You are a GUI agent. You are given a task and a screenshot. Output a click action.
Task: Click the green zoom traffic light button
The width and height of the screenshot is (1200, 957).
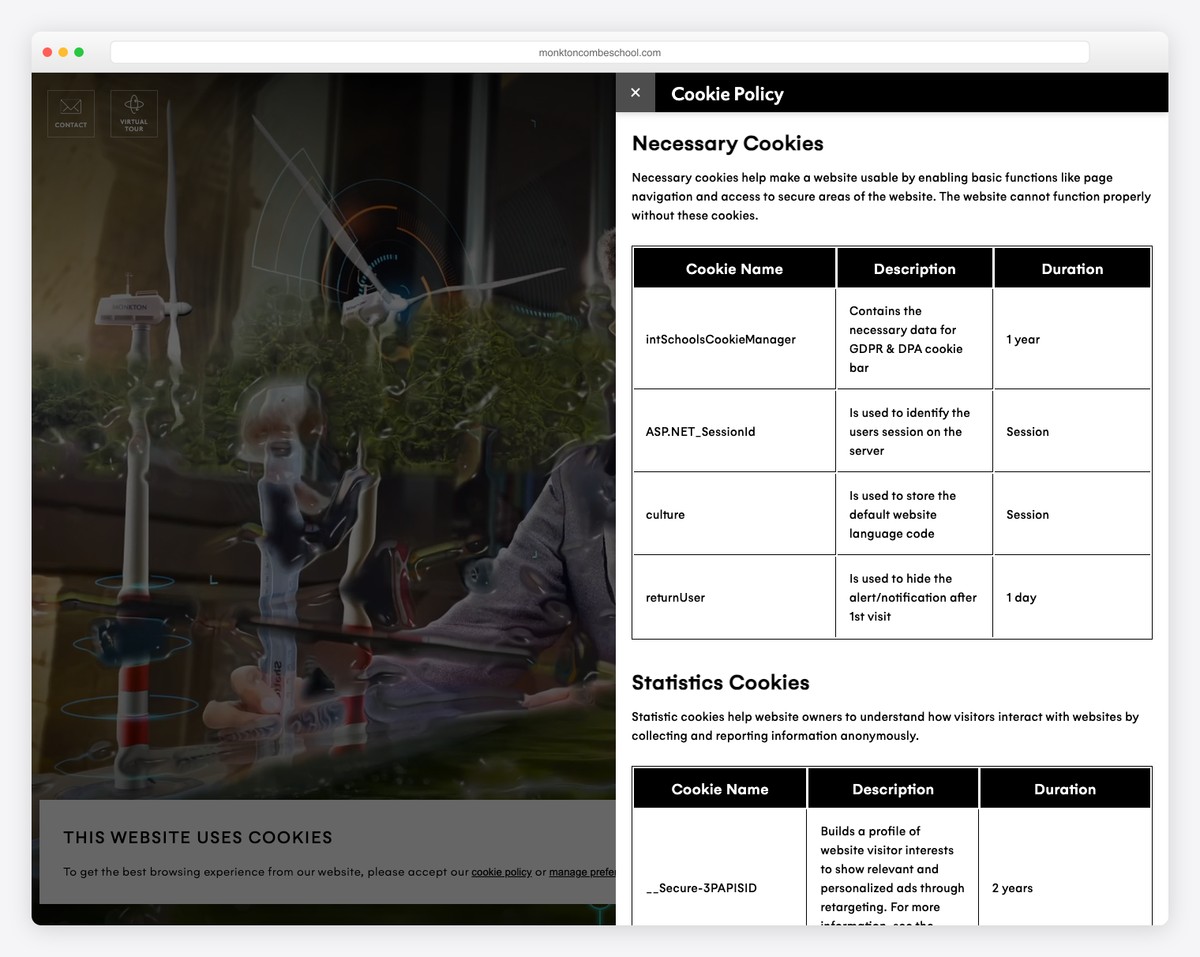[x=78, y=51]
